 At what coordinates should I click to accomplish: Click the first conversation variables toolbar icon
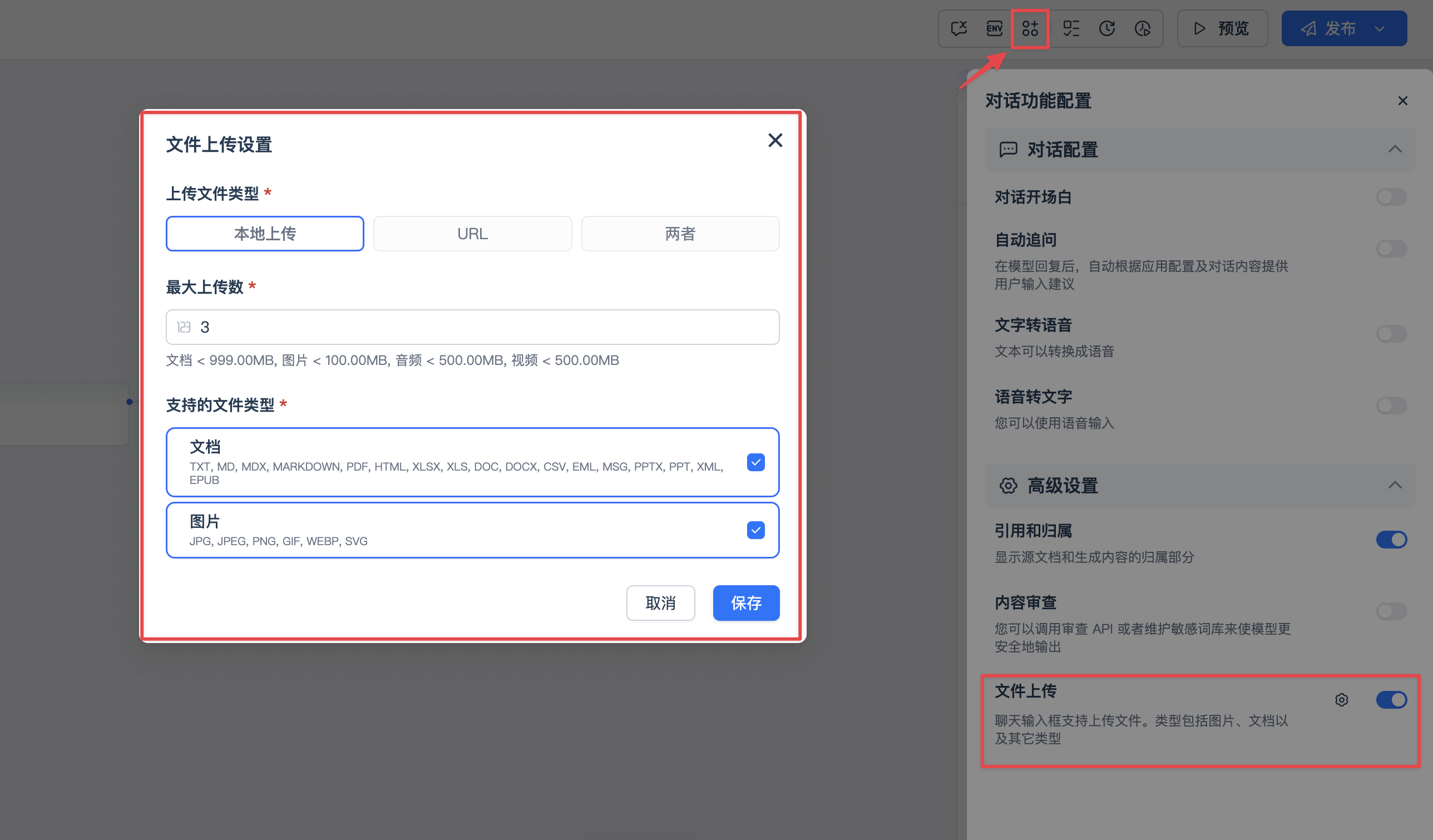(x=958, y=28)
